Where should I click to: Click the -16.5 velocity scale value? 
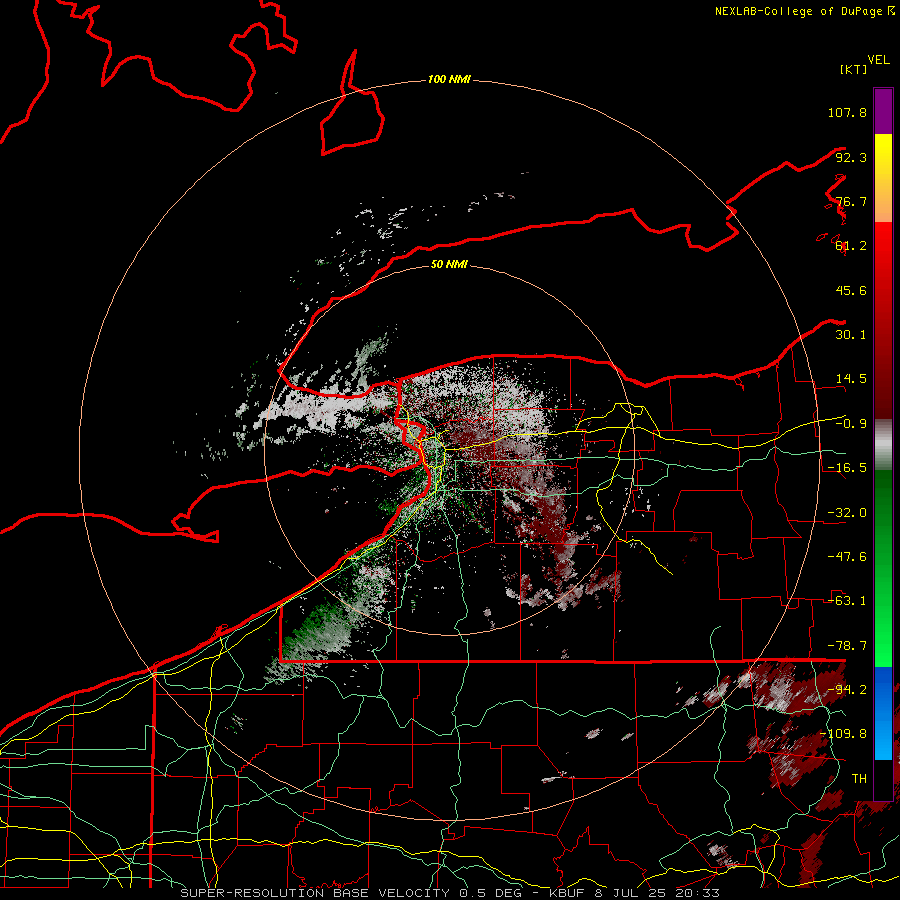(847, 468)
